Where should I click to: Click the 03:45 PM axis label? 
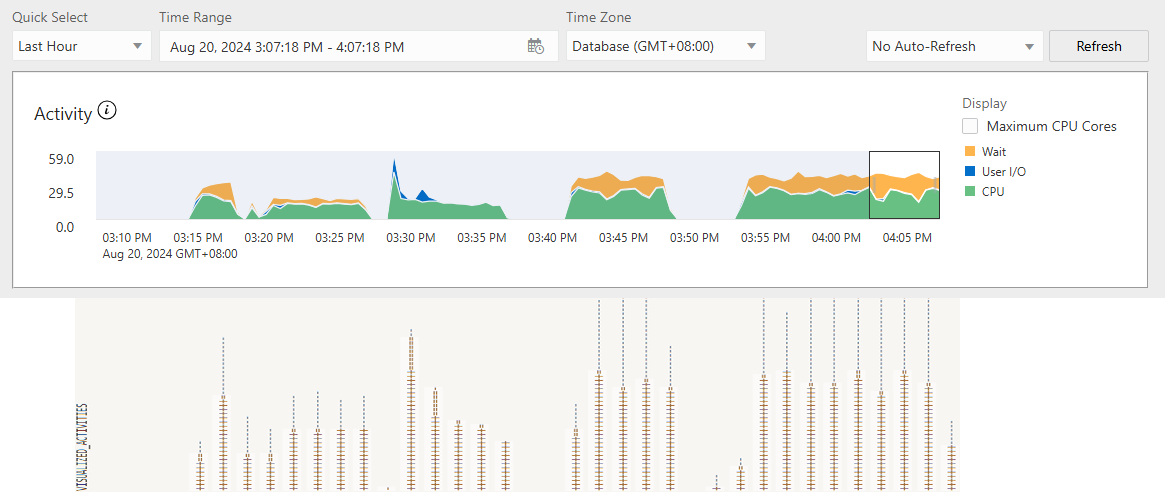(624, 238)
